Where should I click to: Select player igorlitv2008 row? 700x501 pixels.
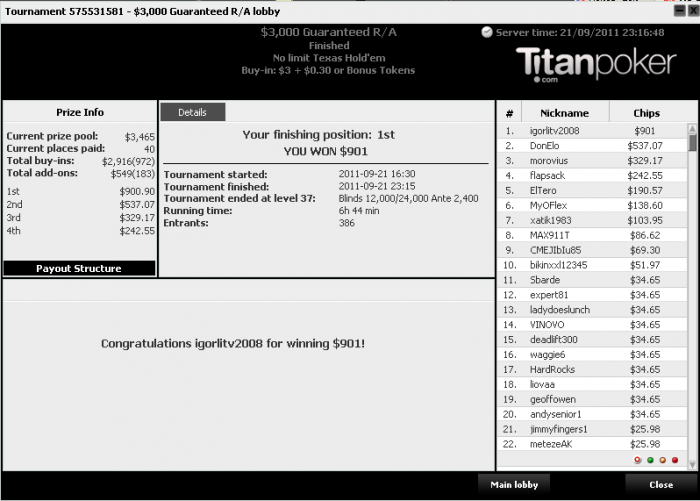592,131
